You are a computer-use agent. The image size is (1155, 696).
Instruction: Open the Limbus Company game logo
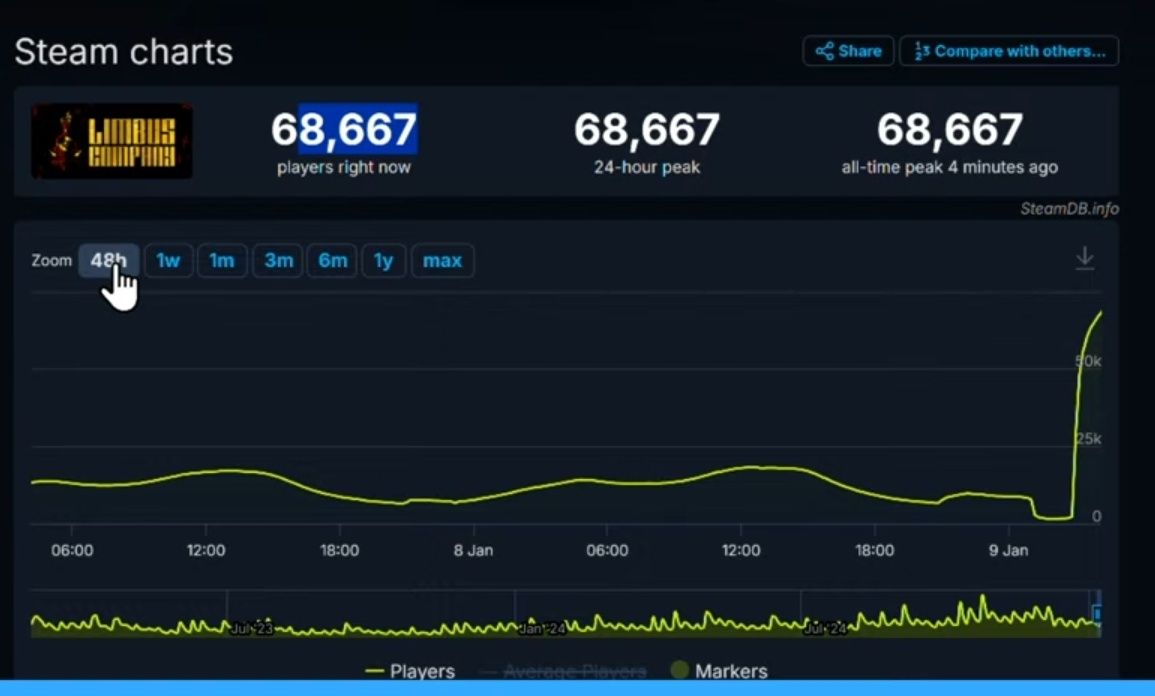coord(112,141)
